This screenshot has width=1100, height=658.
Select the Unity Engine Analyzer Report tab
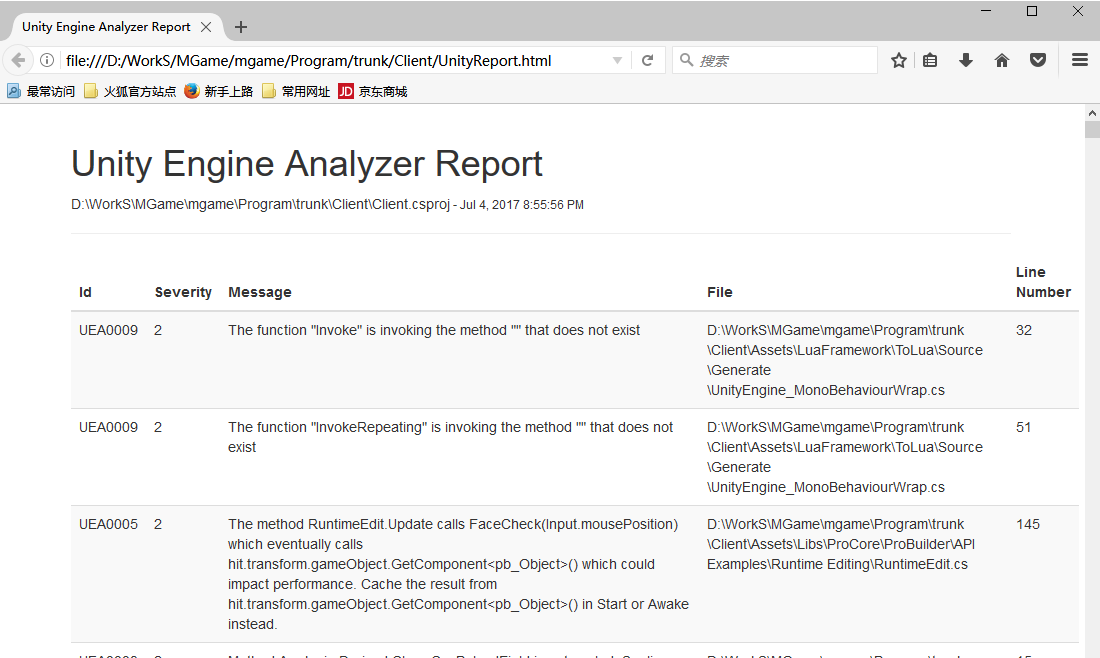click(x=118, y=27)
